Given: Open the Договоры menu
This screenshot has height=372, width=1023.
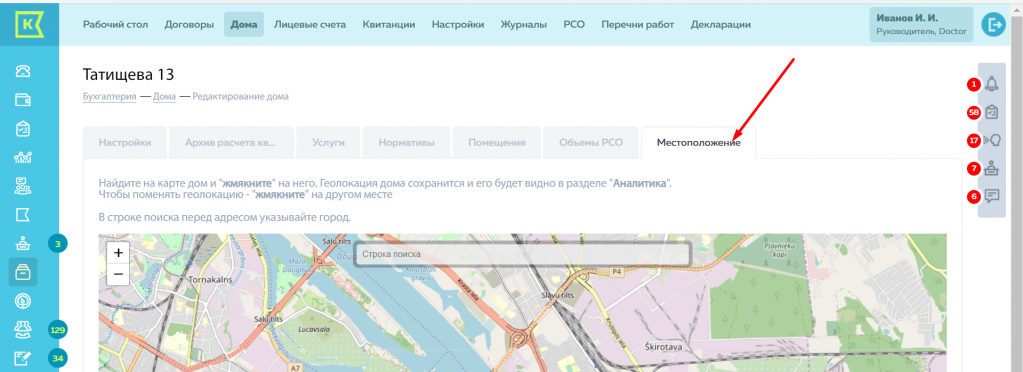Looking at the screenshot, I should click(189, 25).
